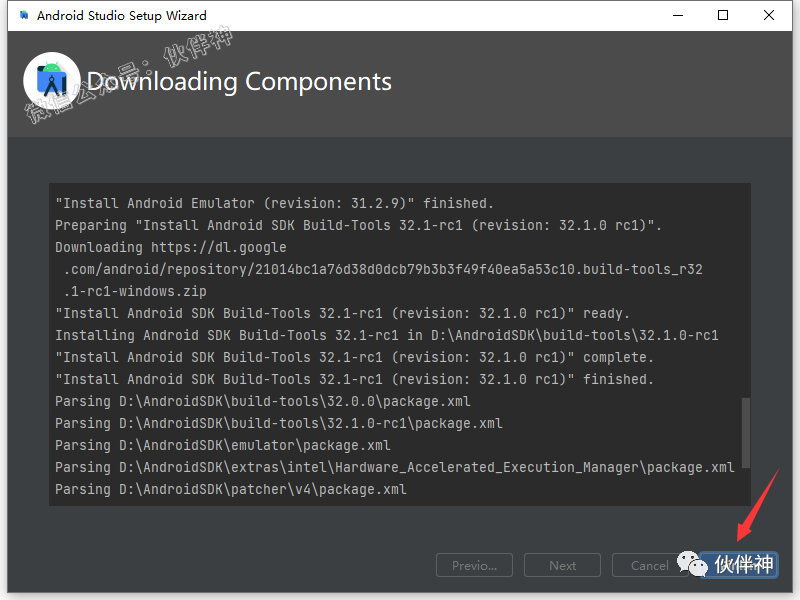Viewport: 800px width, 600px height.
Task: Click the Build-Tools 32.1-rc1 ready line
Action: pyautogui.click(x=342, y=313)
